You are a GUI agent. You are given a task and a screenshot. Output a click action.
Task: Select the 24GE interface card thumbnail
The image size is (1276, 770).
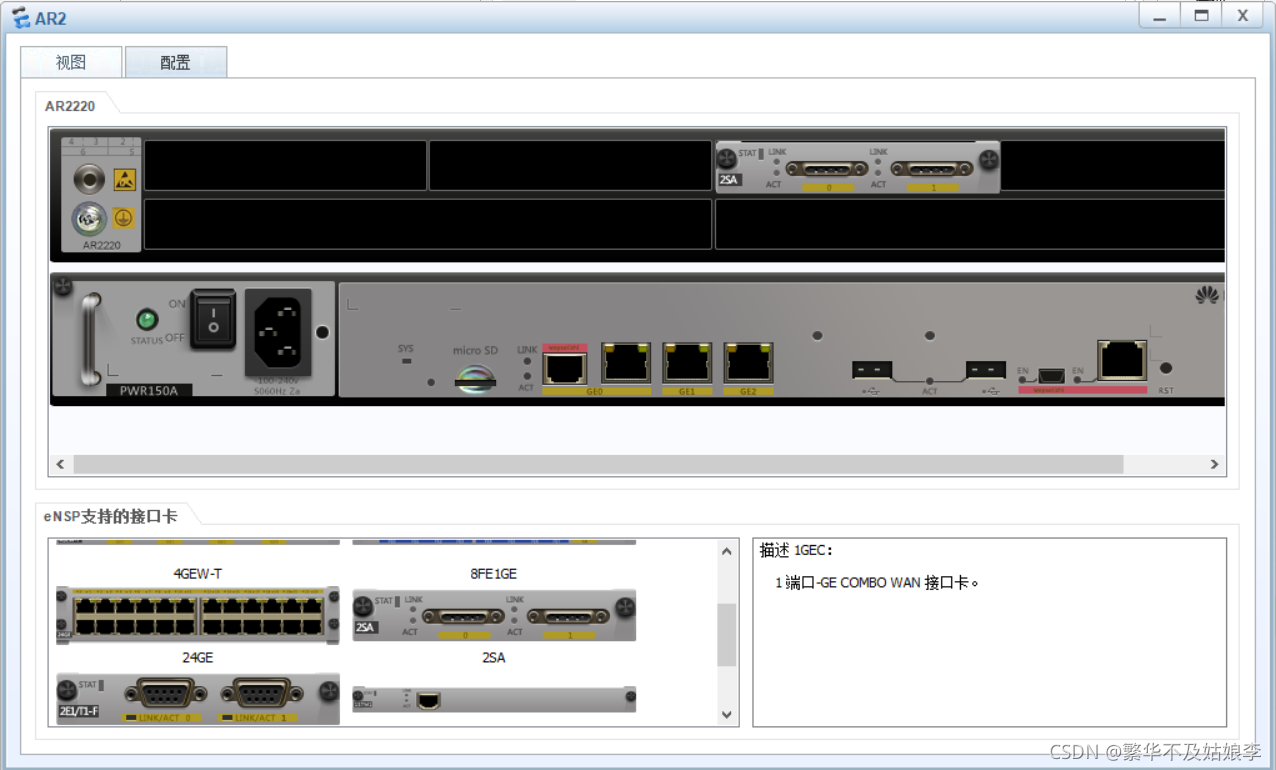click(x=198, y=615)
